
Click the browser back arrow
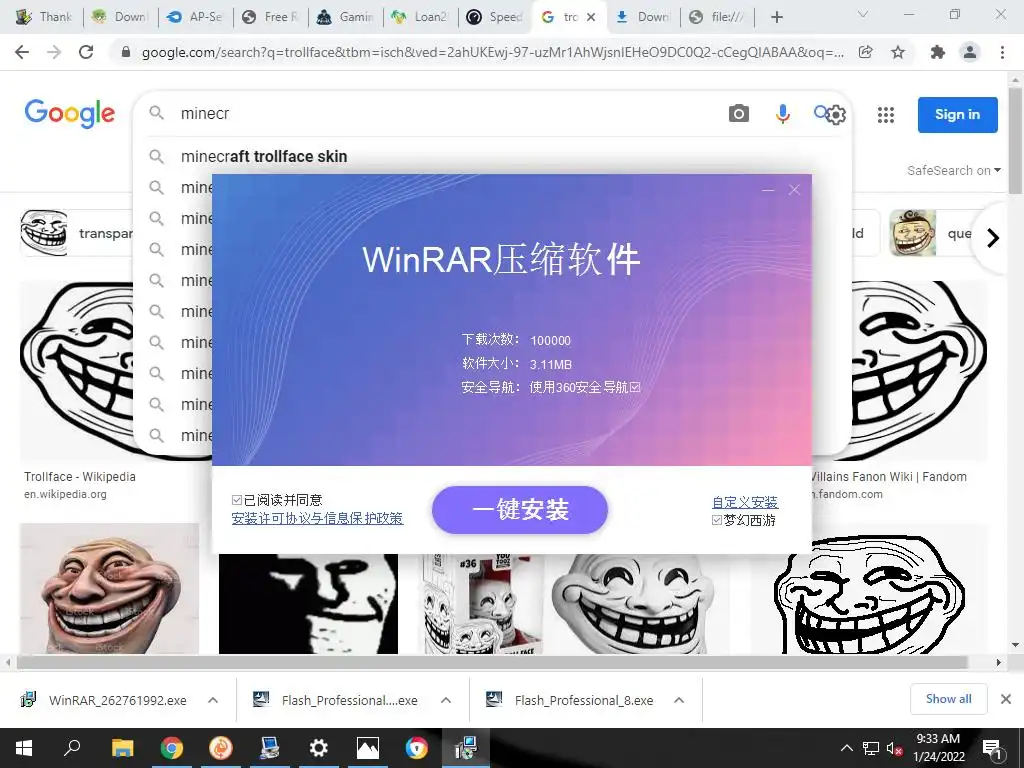[x=22, y=52]
